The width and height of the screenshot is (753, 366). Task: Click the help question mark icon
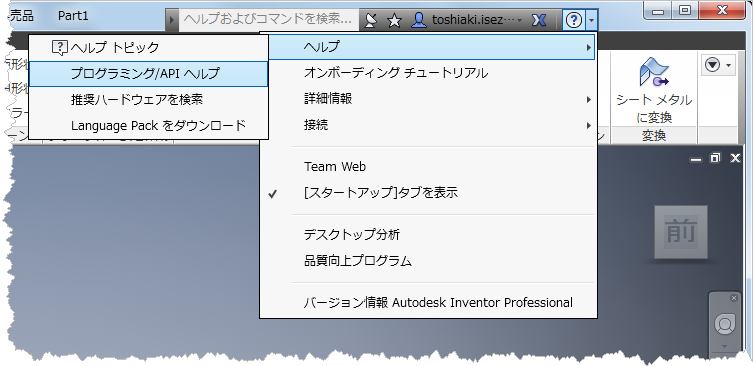574,20
